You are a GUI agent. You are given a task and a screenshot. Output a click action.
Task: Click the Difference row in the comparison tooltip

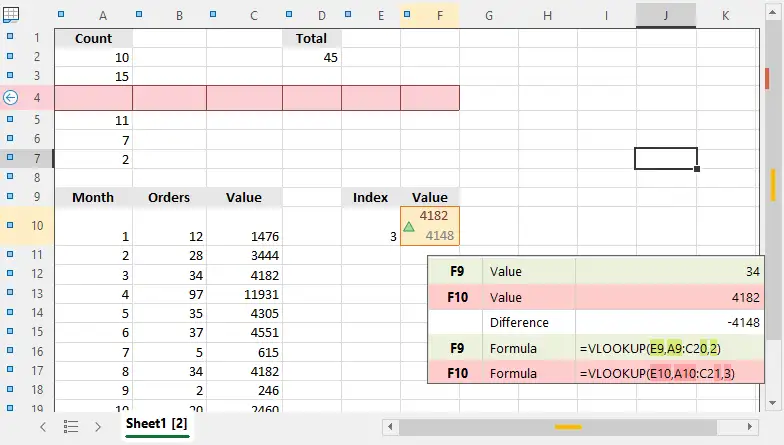coord(596,322)
